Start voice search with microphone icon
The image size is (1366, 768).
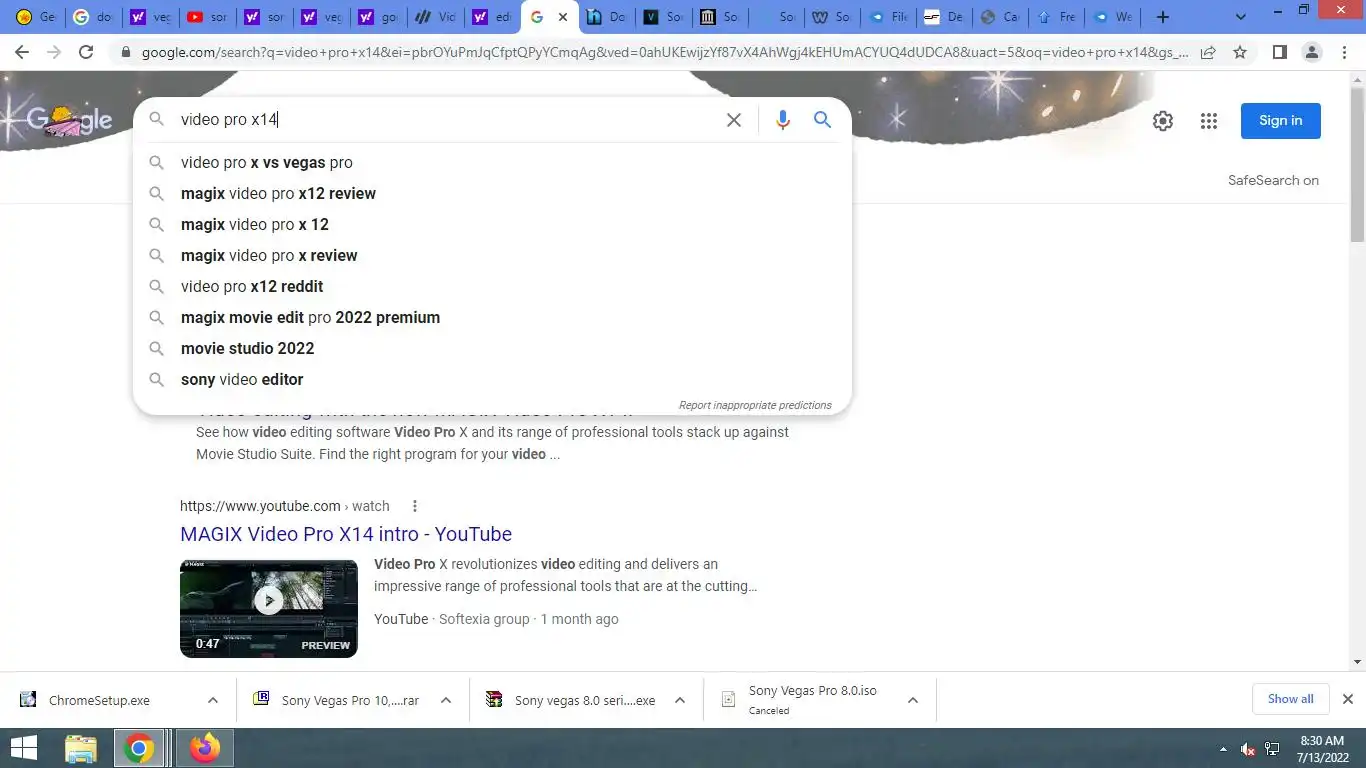[782, 120]
